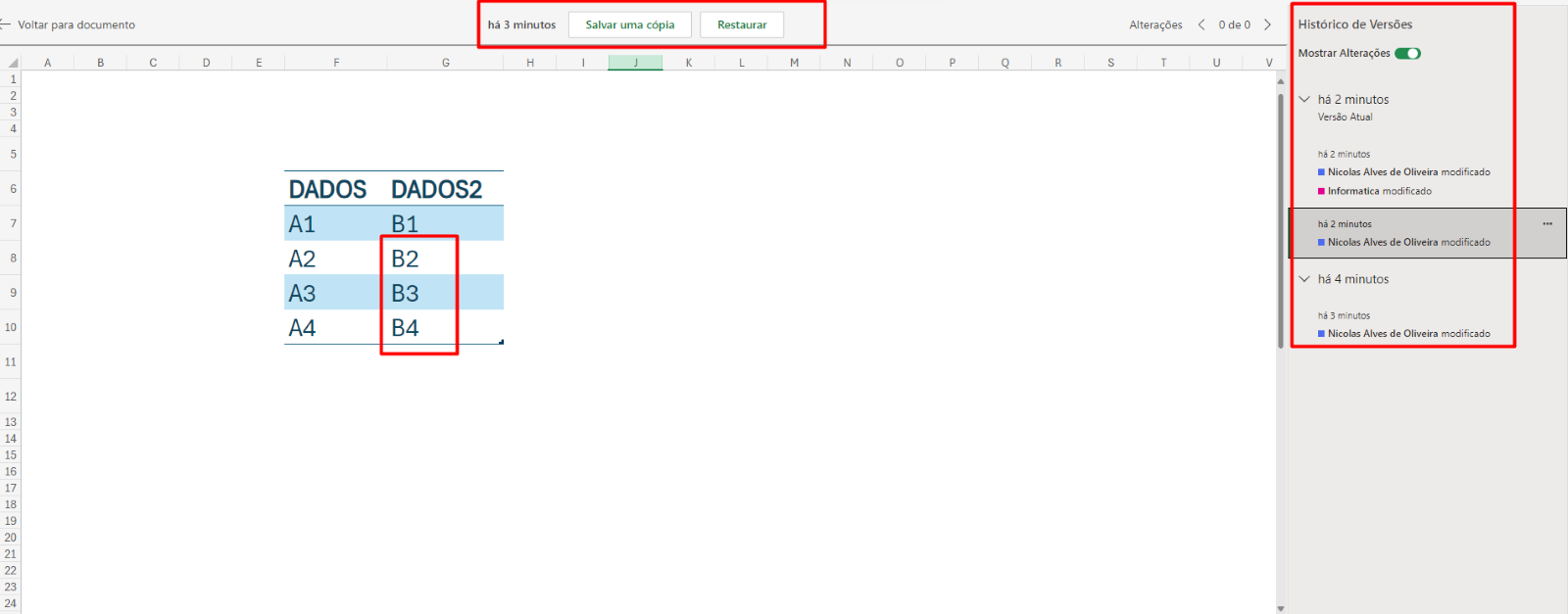Select the version from há 3 minutos
Viewport: 1568px width, 614px height.
pos(1403,325)
